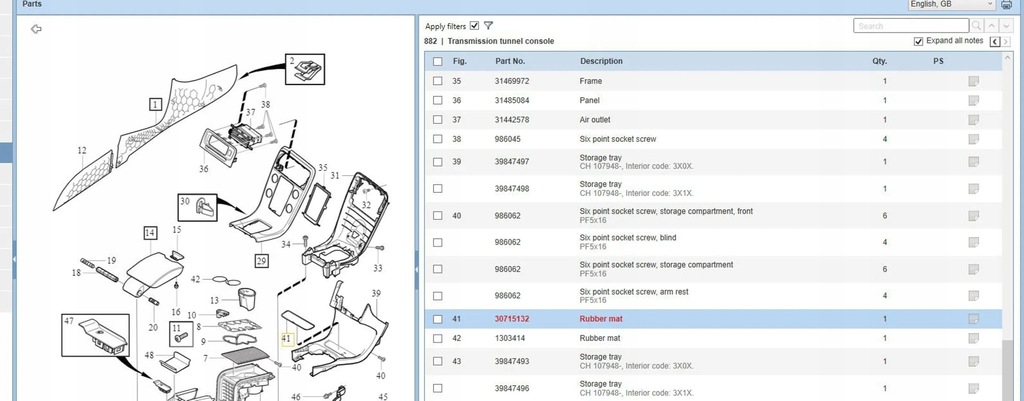
Task: Click the back arrow above the parts diagram
Action: [x=37, y=29]
